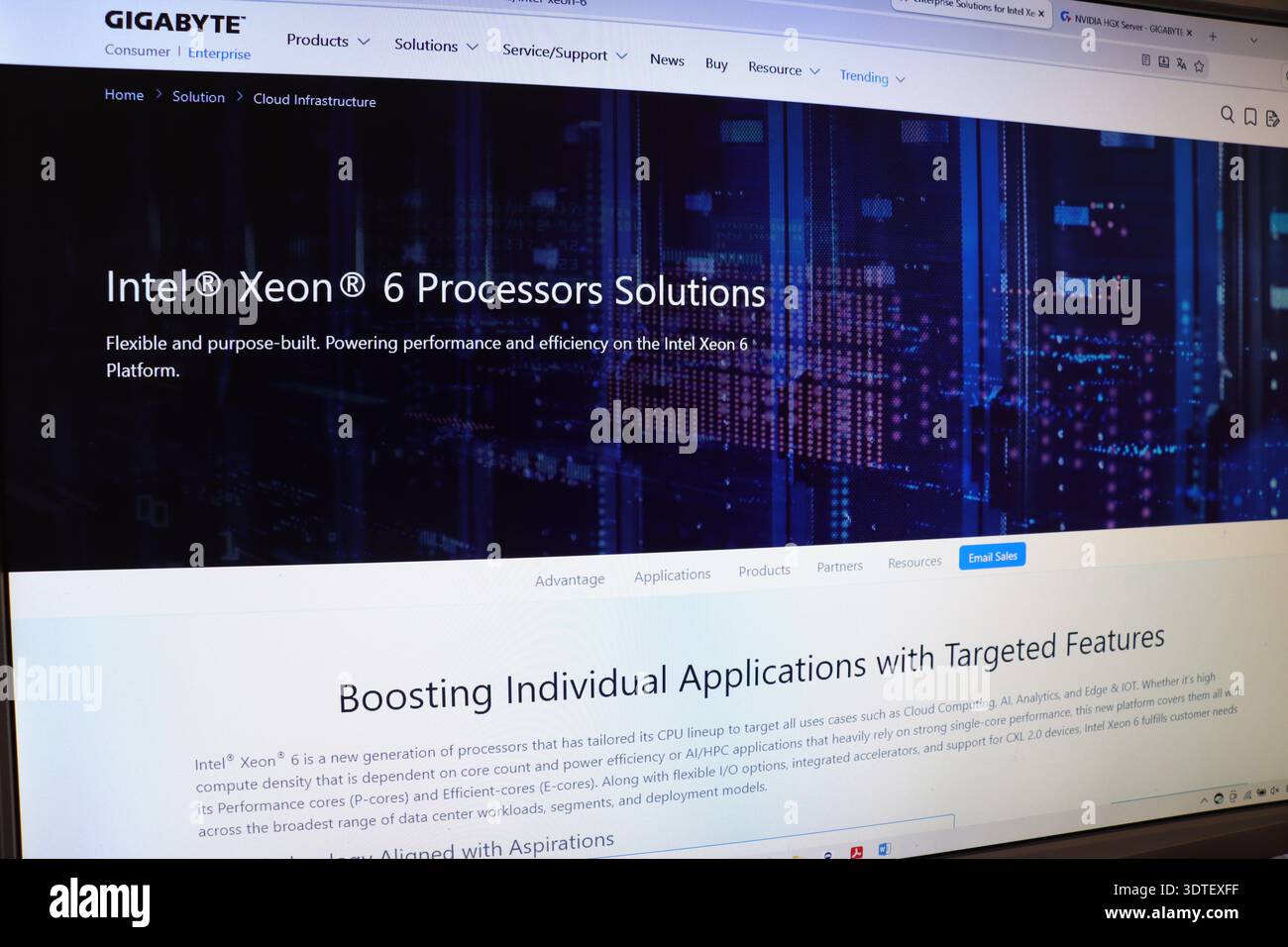Expand the Products menu
This screenshot has width=1288, height=947.
click(328, 41)
